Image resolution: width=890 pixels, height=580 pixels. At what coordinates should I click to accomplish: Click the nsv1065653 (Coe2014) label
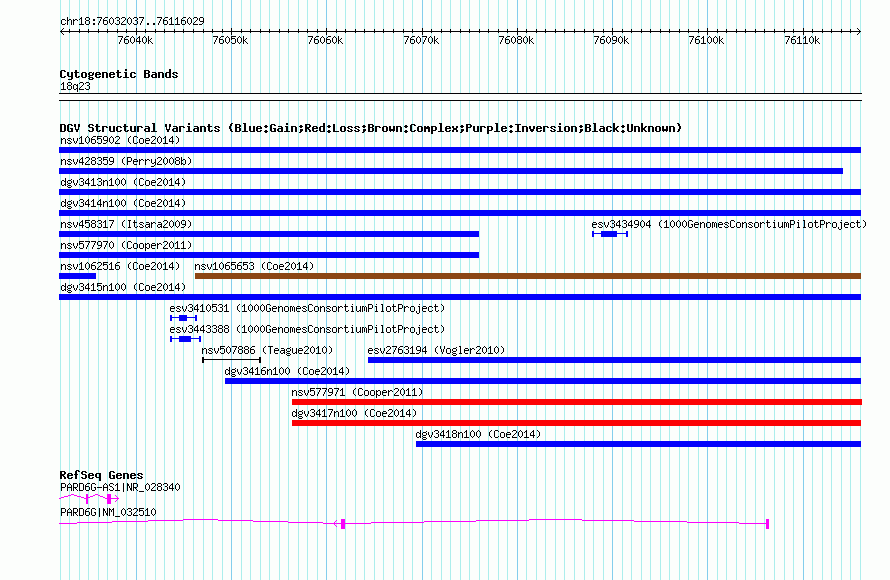[254, 266]
